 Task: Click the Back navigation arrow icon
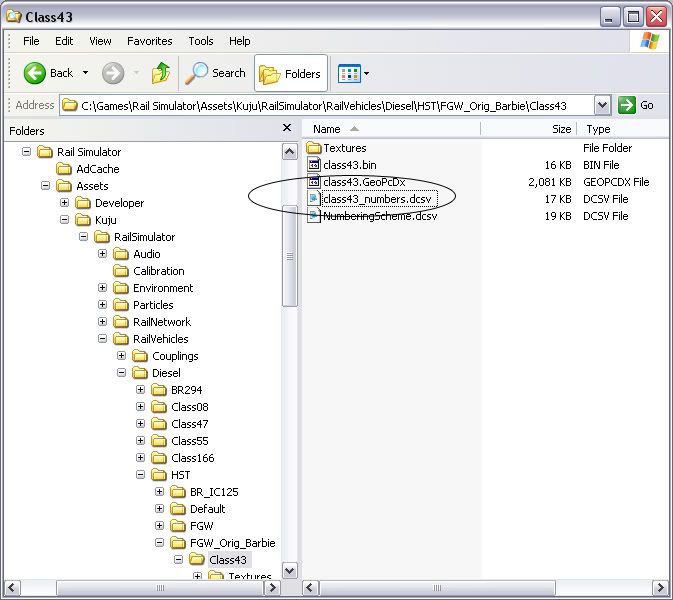coord(35,73)
